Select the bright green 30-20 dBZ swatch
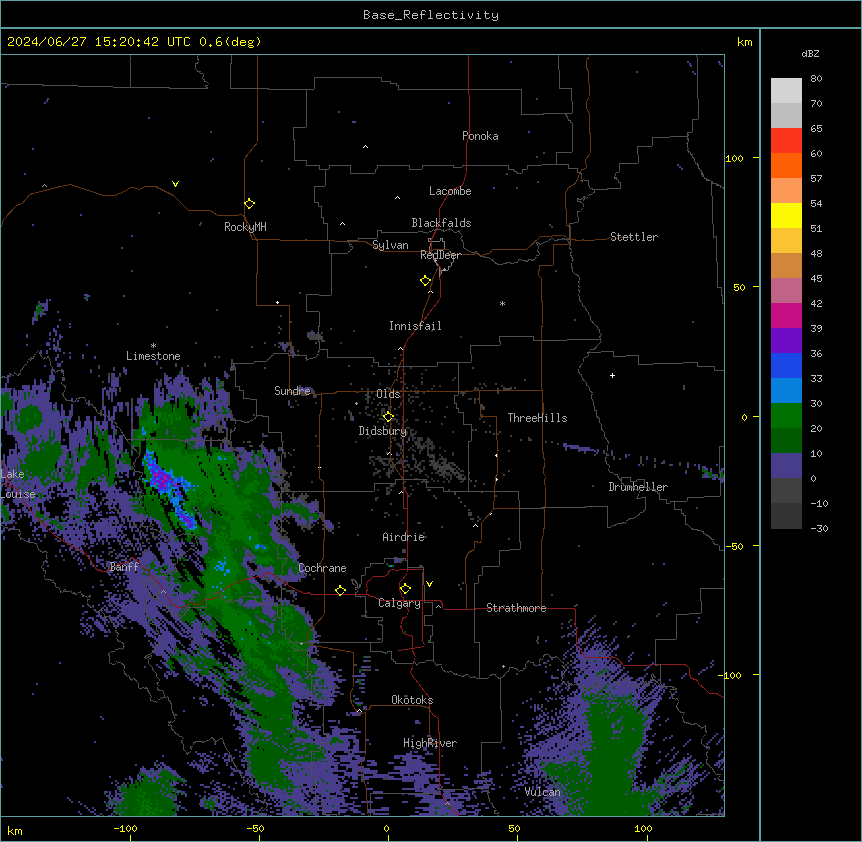Screen dimensions: 862x842 [x=786, y=416]
